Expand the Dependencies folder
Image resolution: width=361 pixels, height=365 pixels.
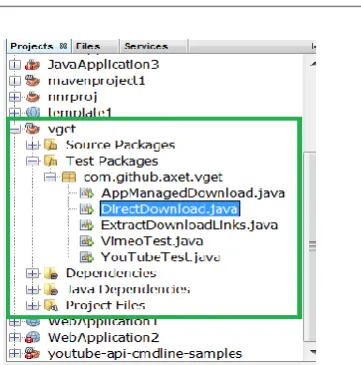pyautogui.click(x=32, y=273)
